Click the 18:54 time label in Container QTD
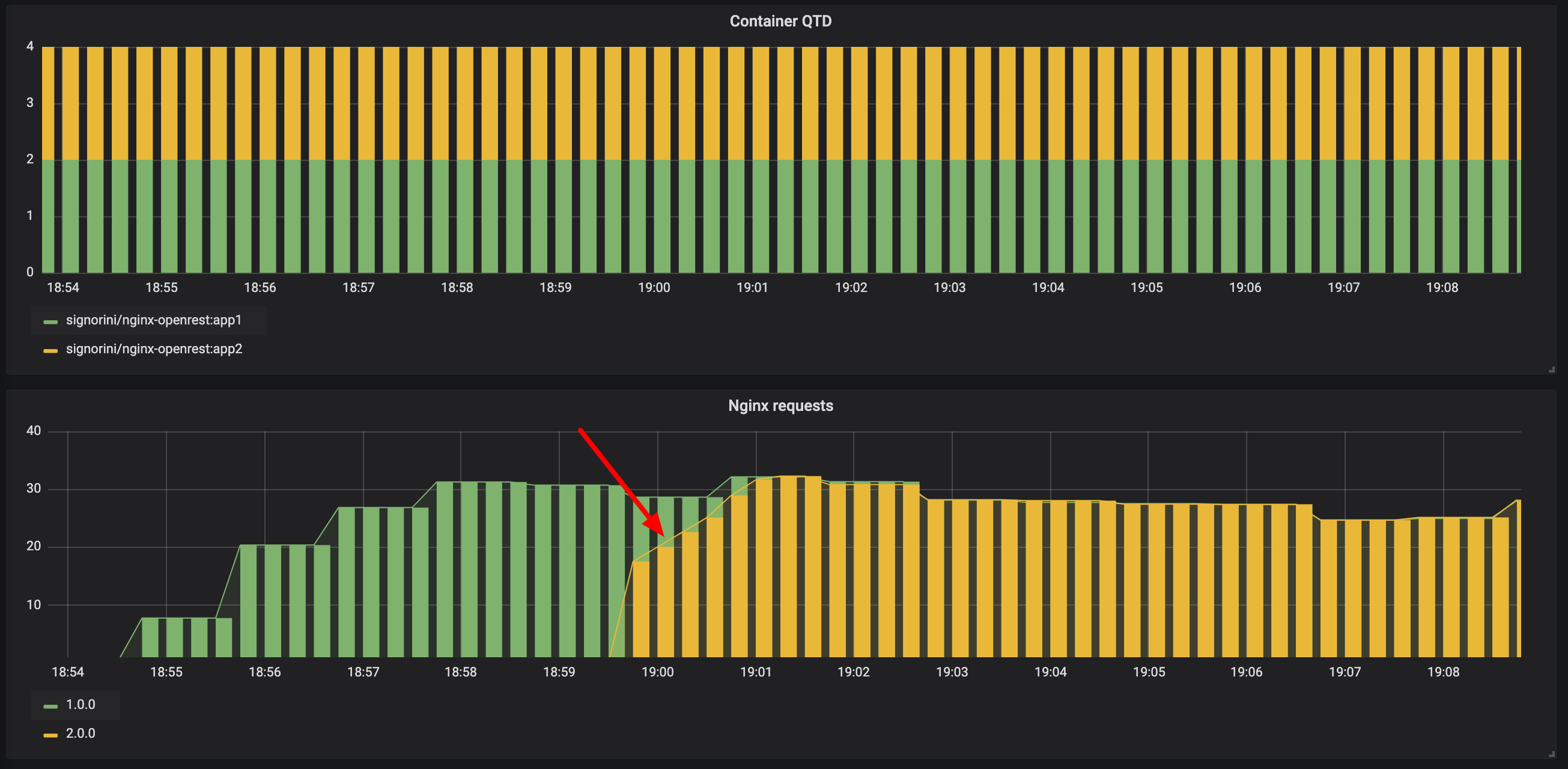1568x769 pixels. (62, 287)
